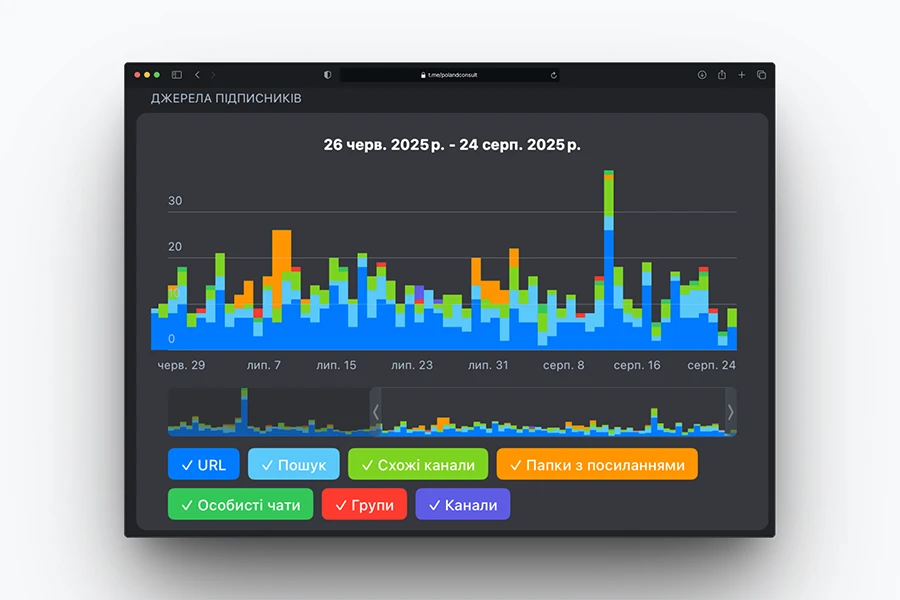The height and width of the screenshot is (600, 900).
Task: Click the forward navigation arrow
Action: tap(212, 75)
